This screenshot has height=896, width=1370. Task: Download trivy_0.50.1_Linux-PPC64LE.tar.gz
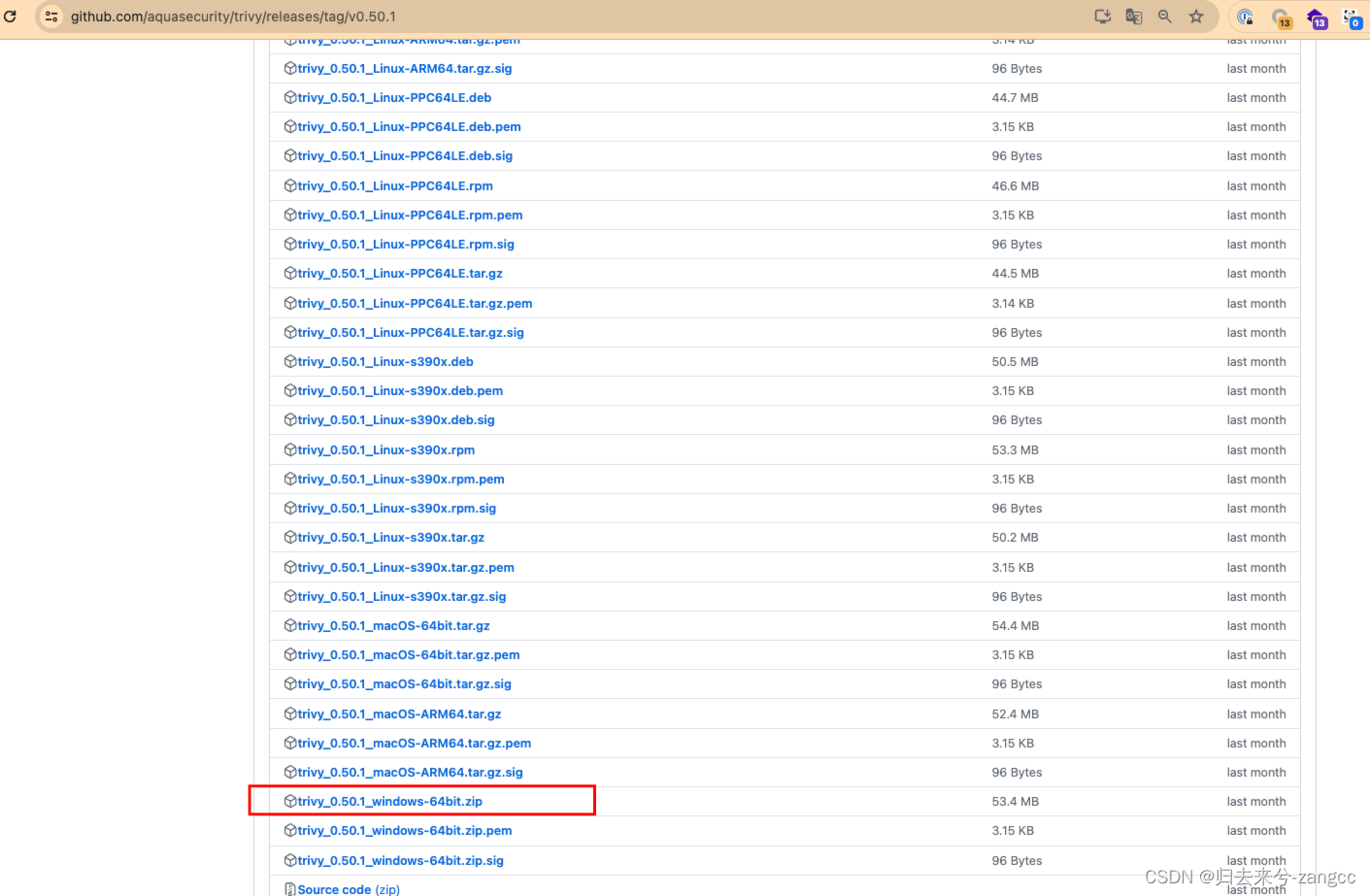pos(400,274)
